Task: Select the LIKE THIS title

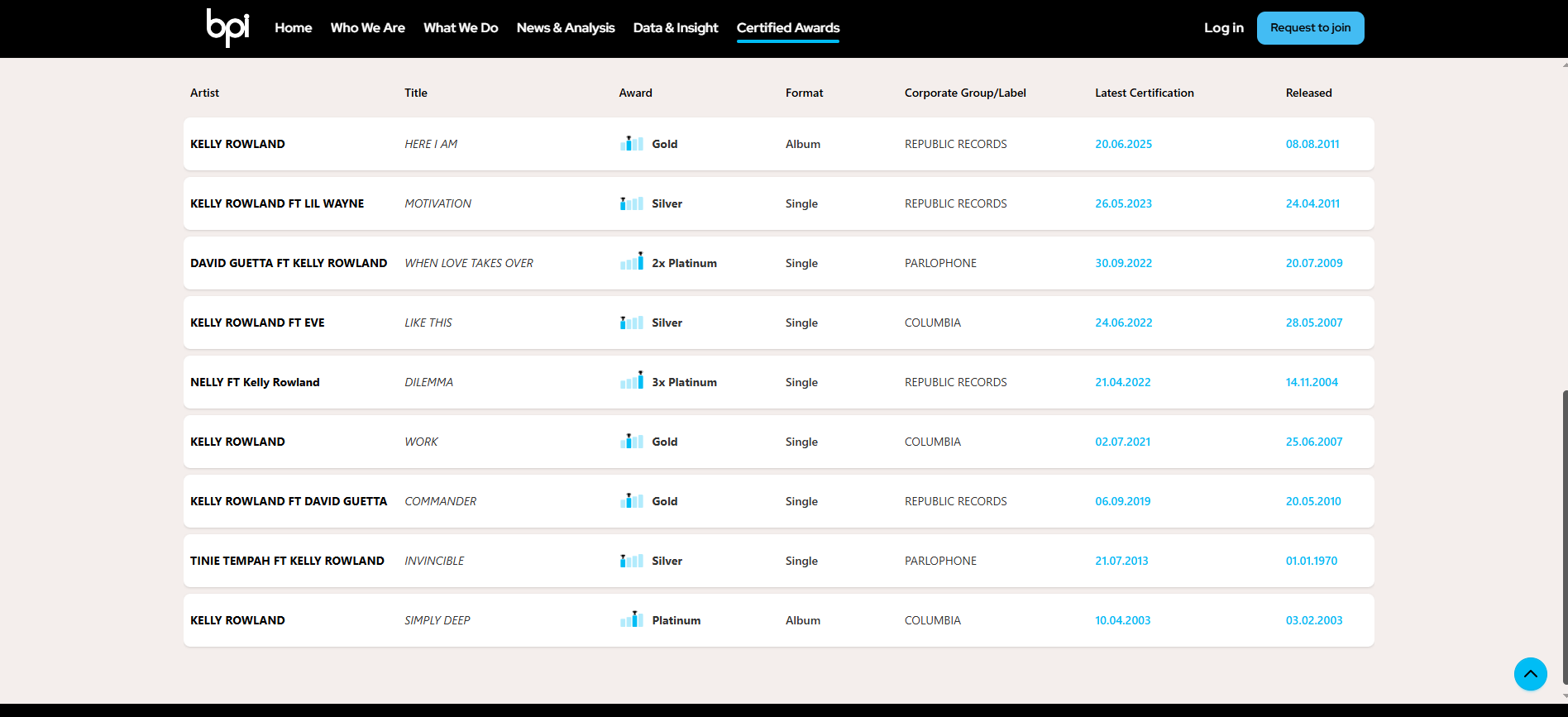Action: click(428, 323)
